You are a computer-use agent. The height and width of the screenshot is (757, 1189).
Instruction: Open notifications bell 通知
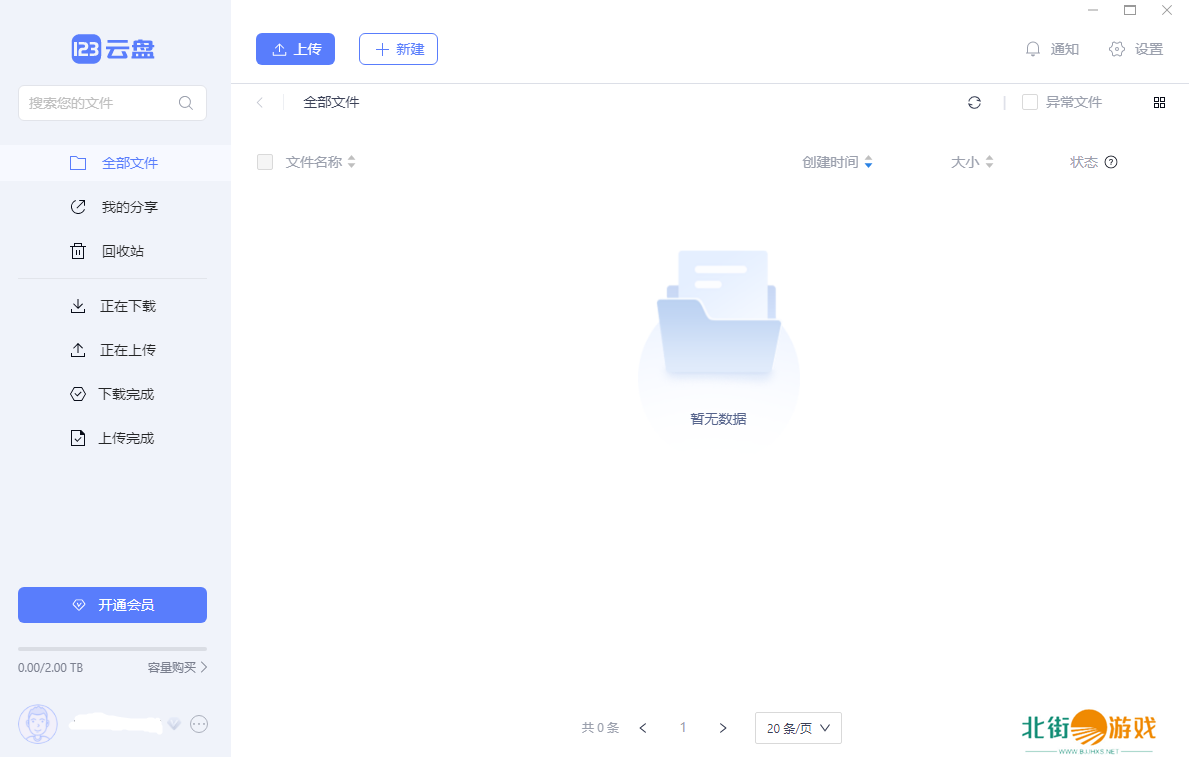(x=1051, y=49)
